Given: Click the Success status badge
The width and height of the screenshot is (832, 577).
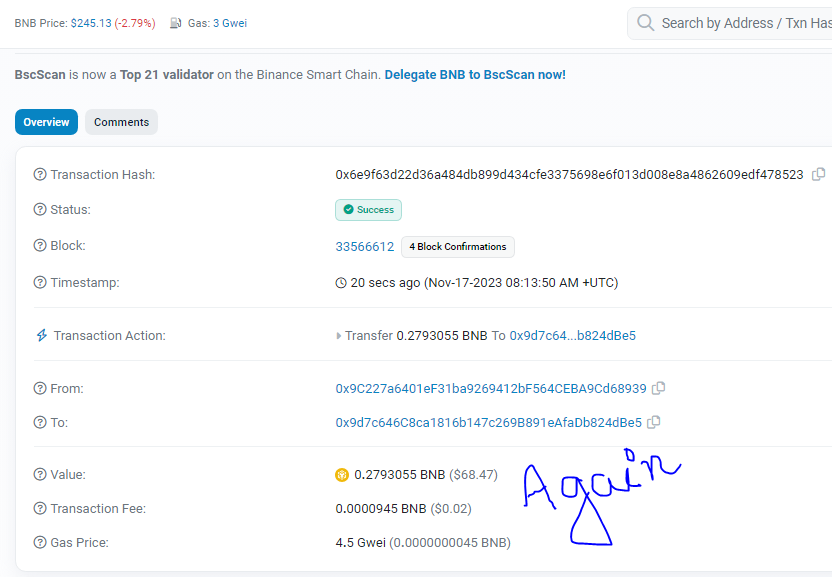Looking at the screenshot, I should pyautogui.click(x=368, y=210).
